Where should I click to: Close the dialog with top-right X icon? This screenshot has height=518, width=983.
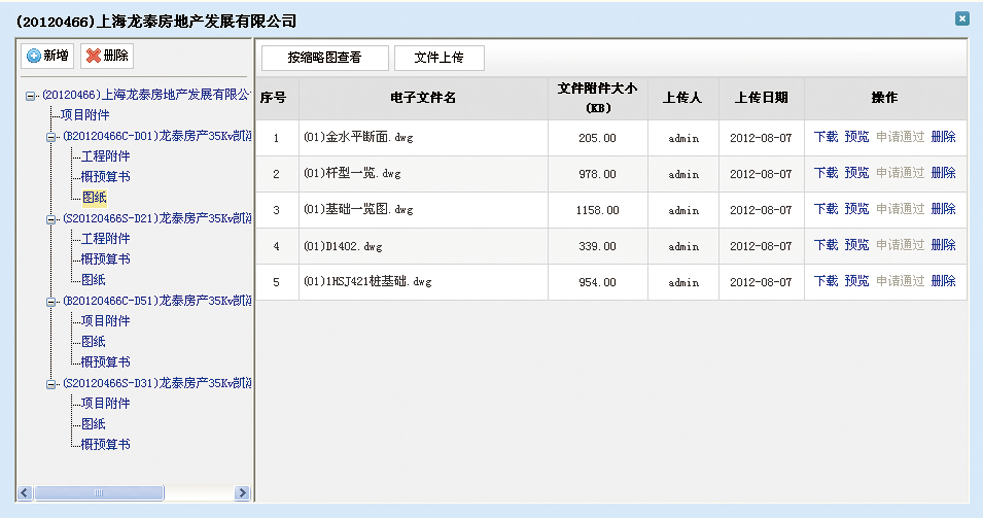tap(961, 18)
